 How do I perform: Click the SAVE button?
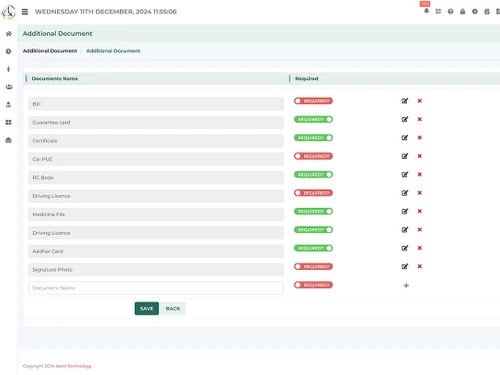point(147,308)
